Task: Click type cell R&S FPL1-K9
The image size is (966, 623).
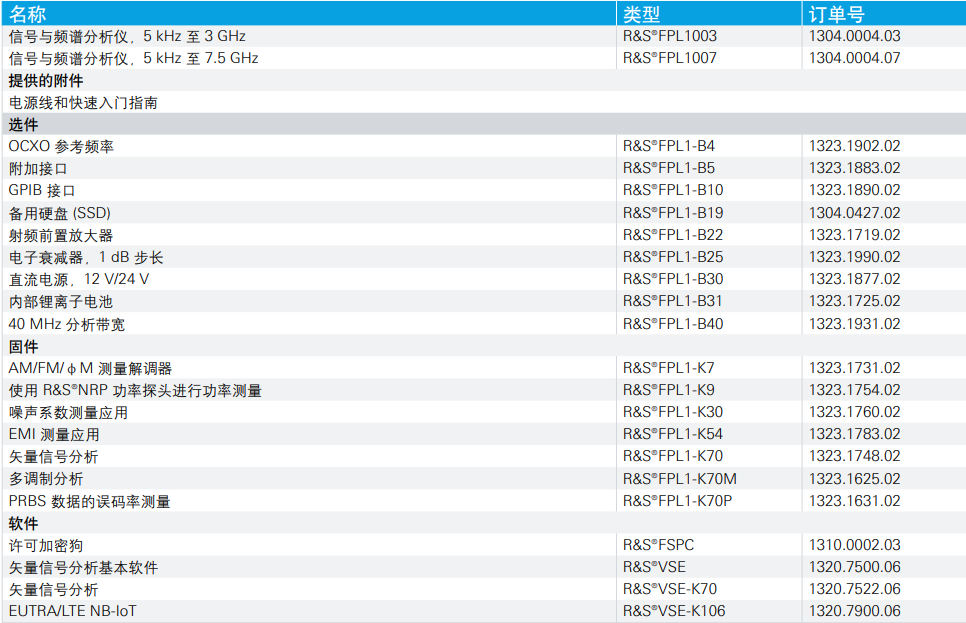Action: 668,391
